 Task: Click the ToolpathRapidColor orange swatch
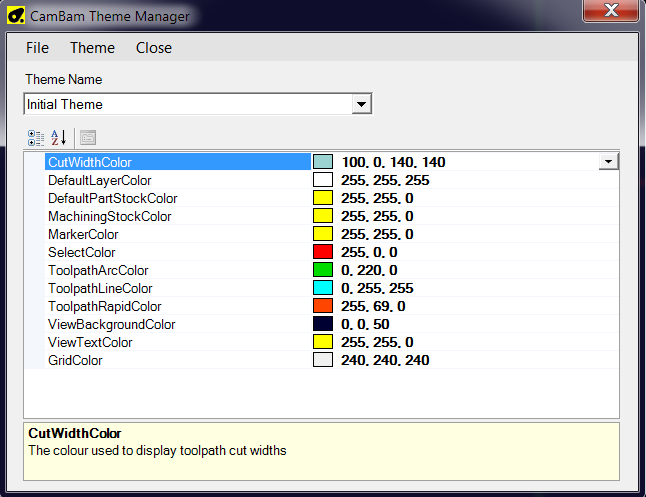pos(323,306)
